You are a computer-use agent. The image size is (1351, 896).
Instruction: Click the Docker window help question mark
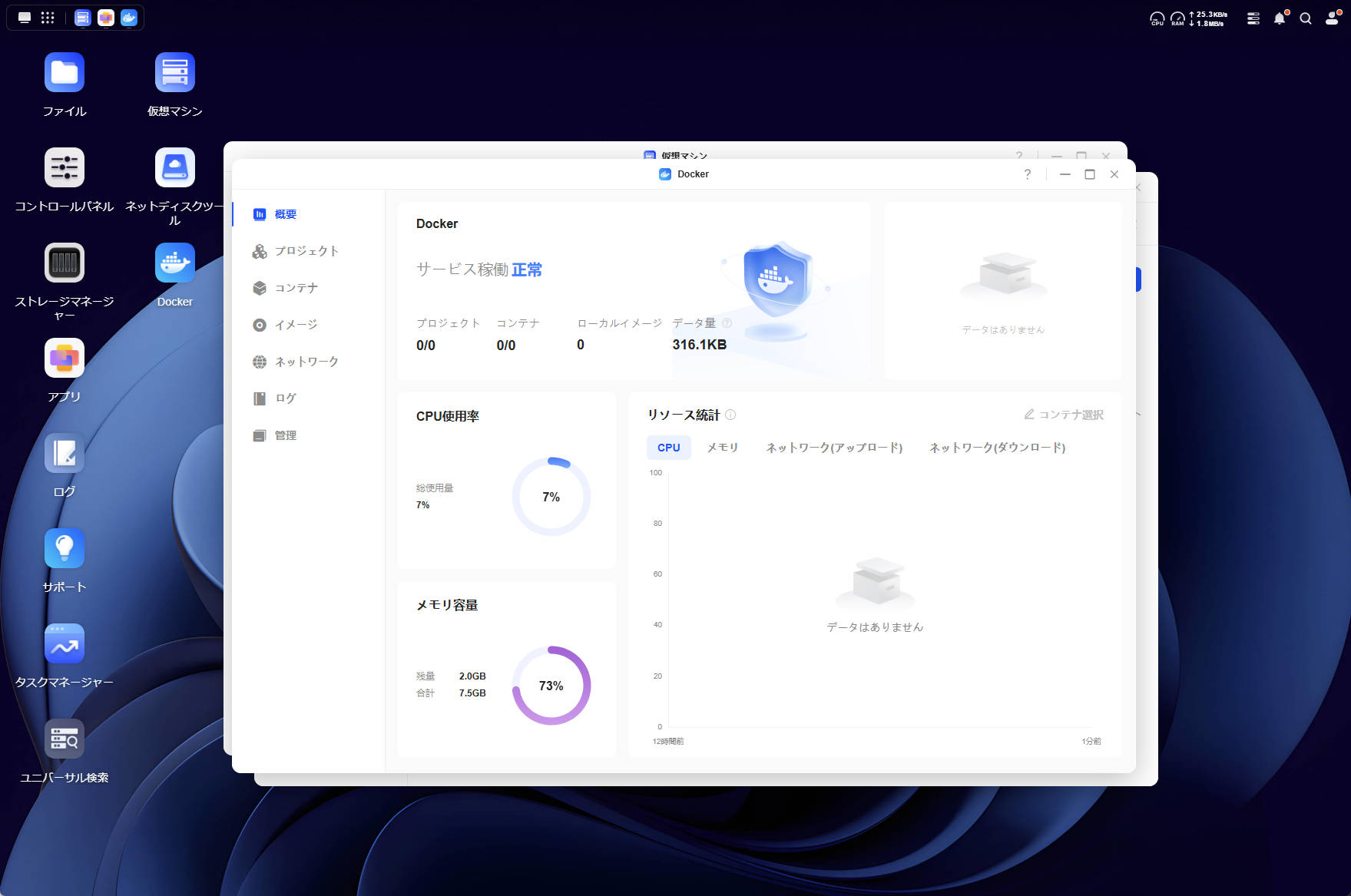1028,174
